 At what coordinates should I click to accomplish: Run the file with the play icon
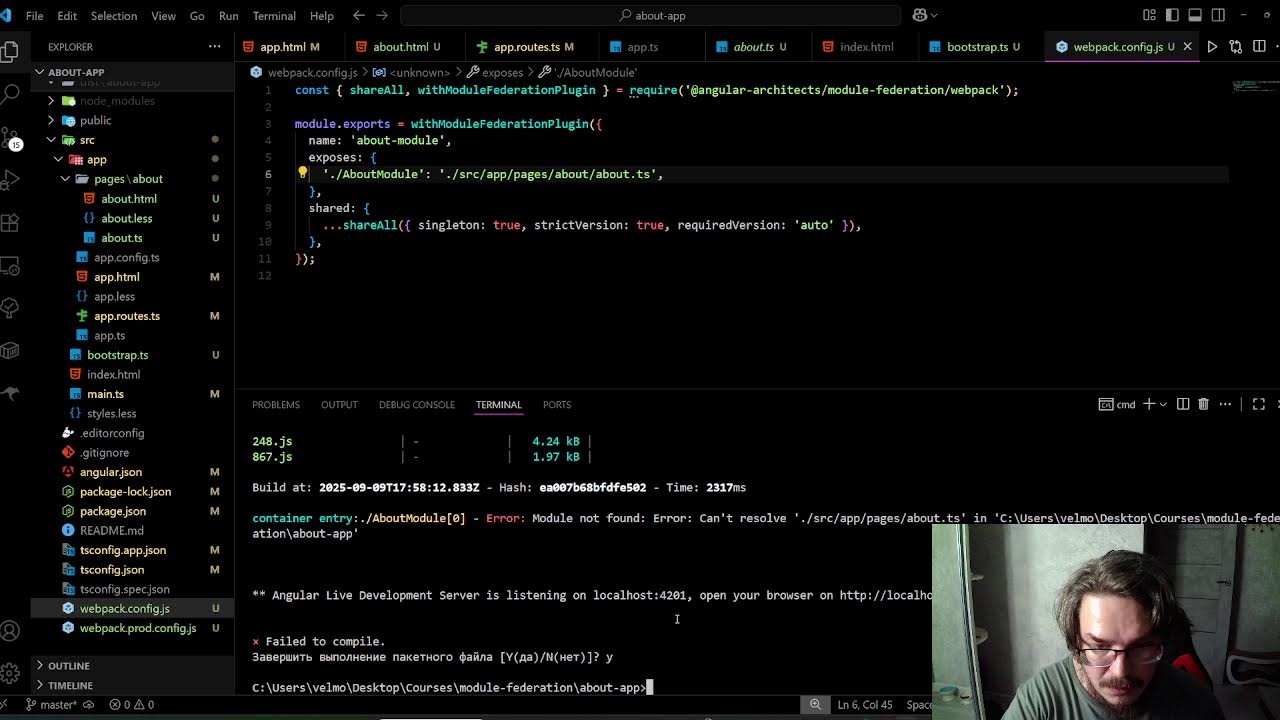pyautogui.click(x=1212, y=47)
